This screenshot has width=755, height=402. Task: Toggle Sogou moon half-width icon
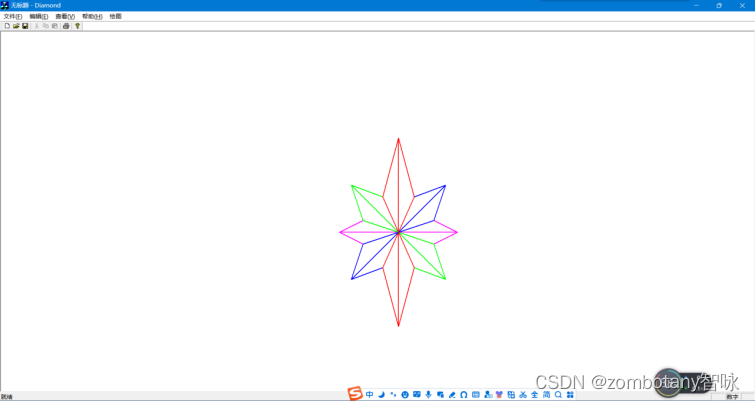click(381, 395)
